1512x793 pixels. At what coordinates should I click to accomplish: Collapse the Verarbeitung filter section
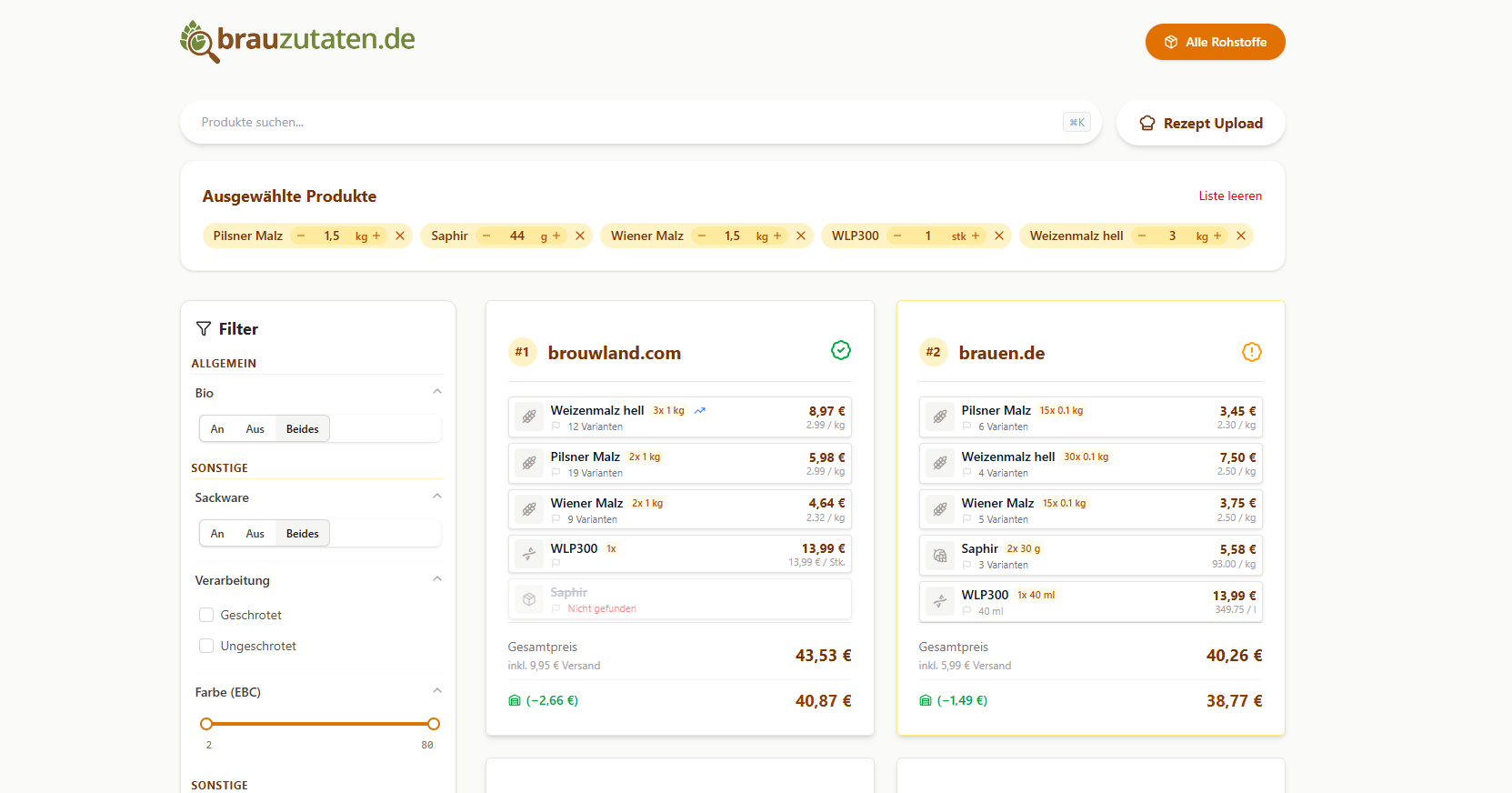[x=437, y=579]
